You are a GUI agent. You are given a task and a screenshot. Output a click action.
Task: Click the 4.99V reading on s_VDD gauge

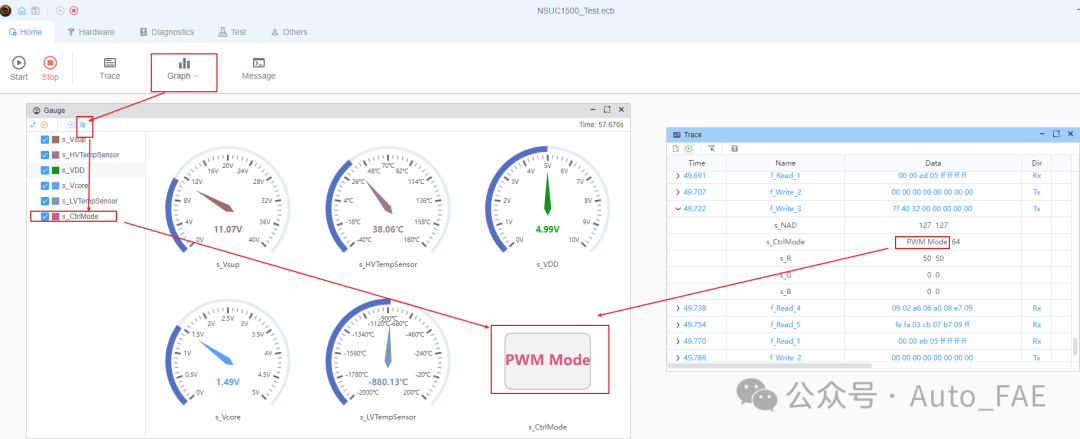pyautogui.click(x=548, y=229)
